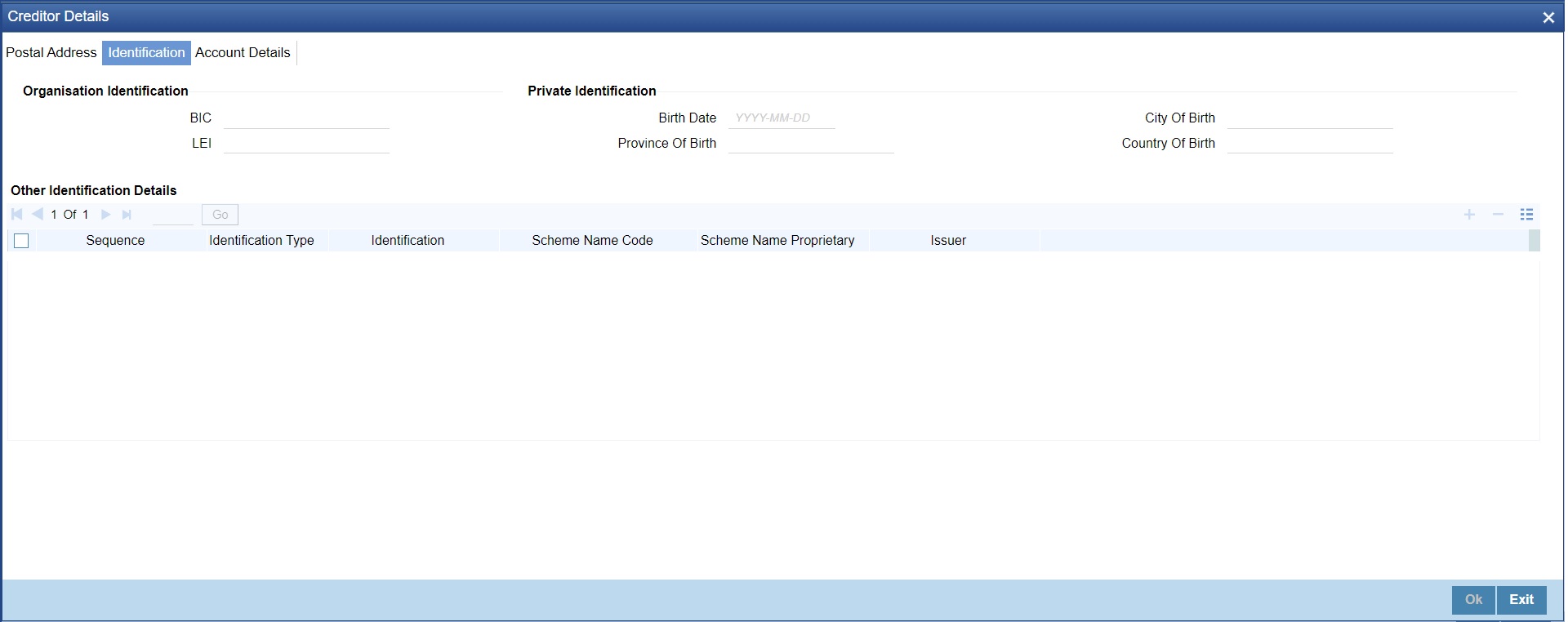Click the '1 Of 1' page indicator
Screen dimensions: 1568x622
[69, 215]
